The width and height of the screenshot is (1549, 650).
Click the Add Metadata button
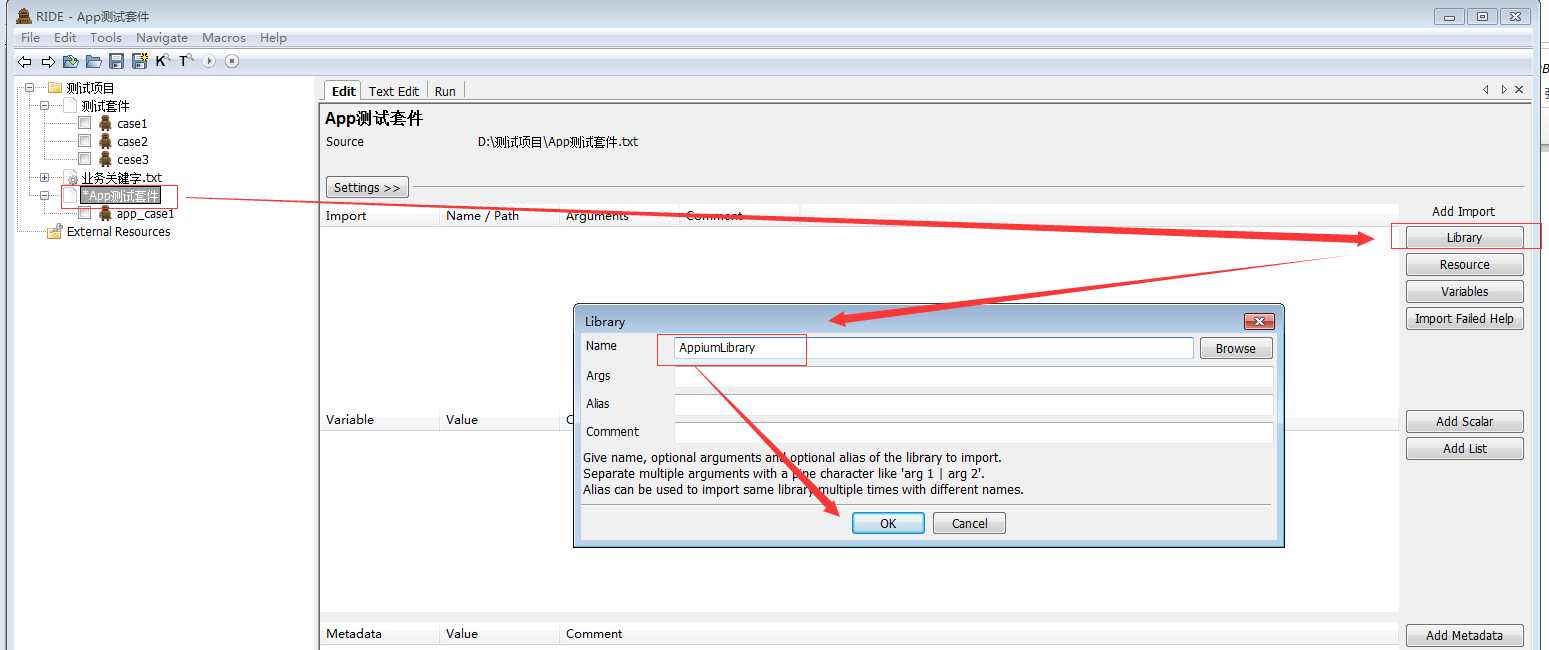click(x=1464, y=636)
